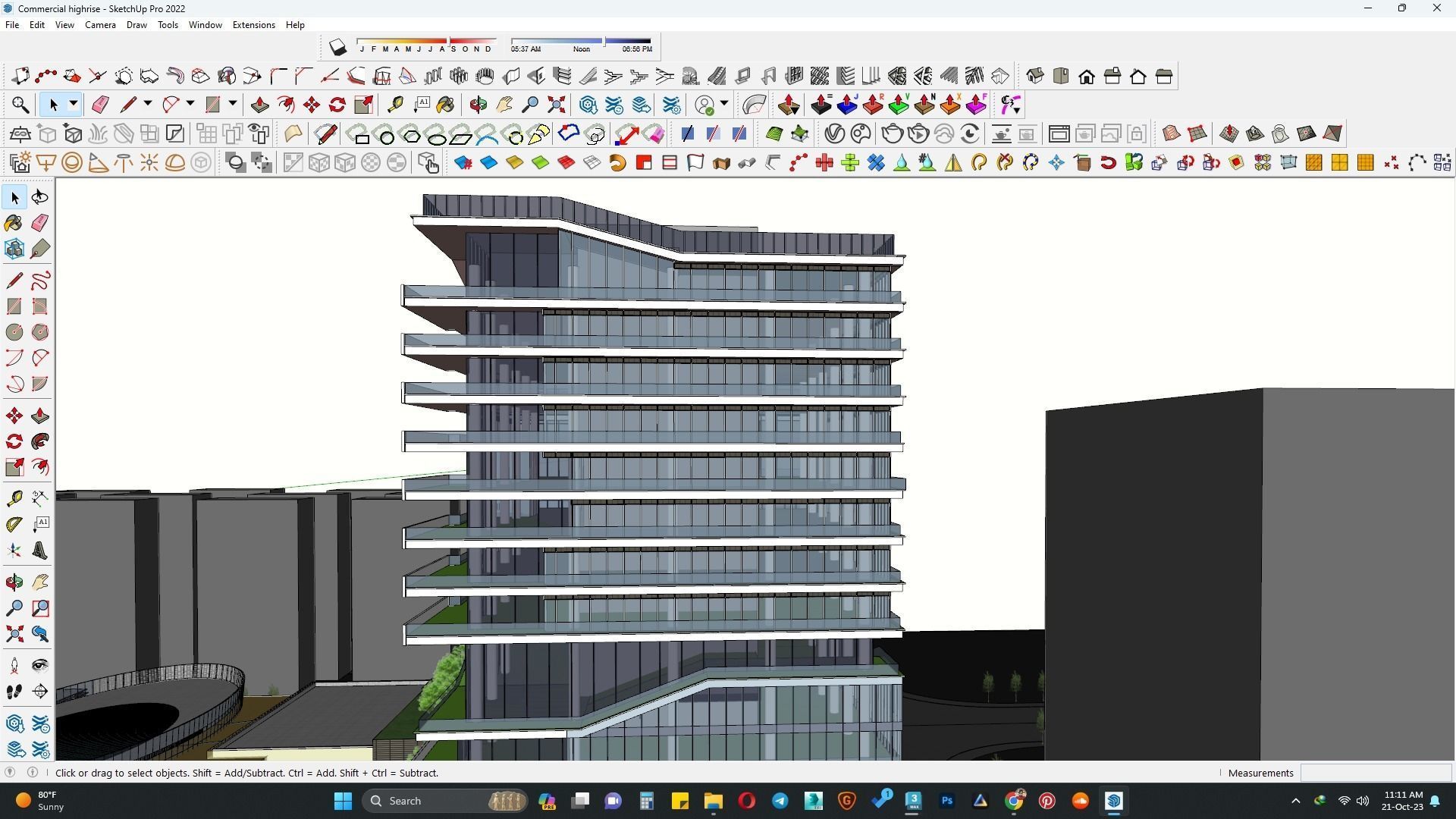Click the 'Noon' time label
Screen dimensions: 1456x819
click(582, 49)
